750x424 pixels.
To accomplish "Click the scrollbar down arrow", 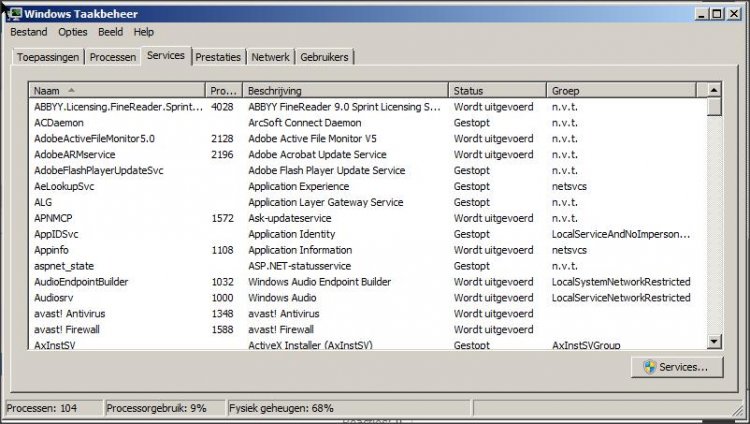I will 714,341.
